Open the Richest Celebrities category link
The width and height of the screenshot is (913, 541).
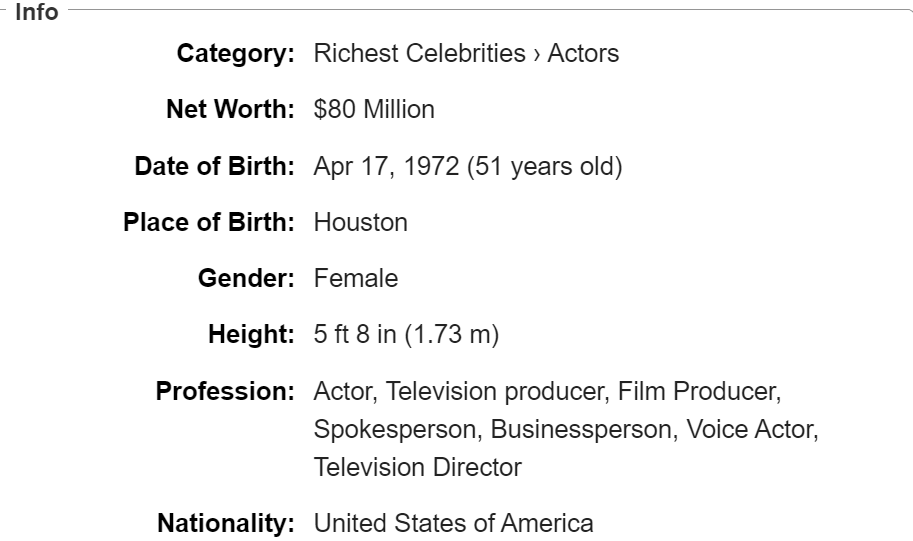tap(419, 54)
